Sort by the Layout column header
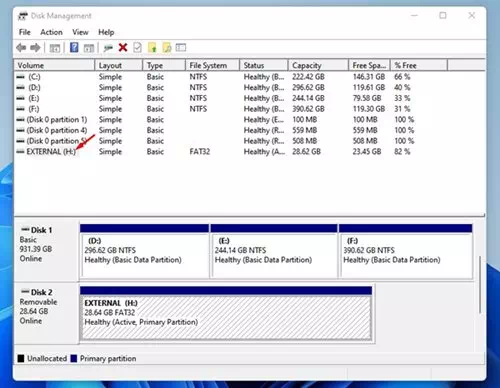This screenshot has width=500, height=388. 119,65
